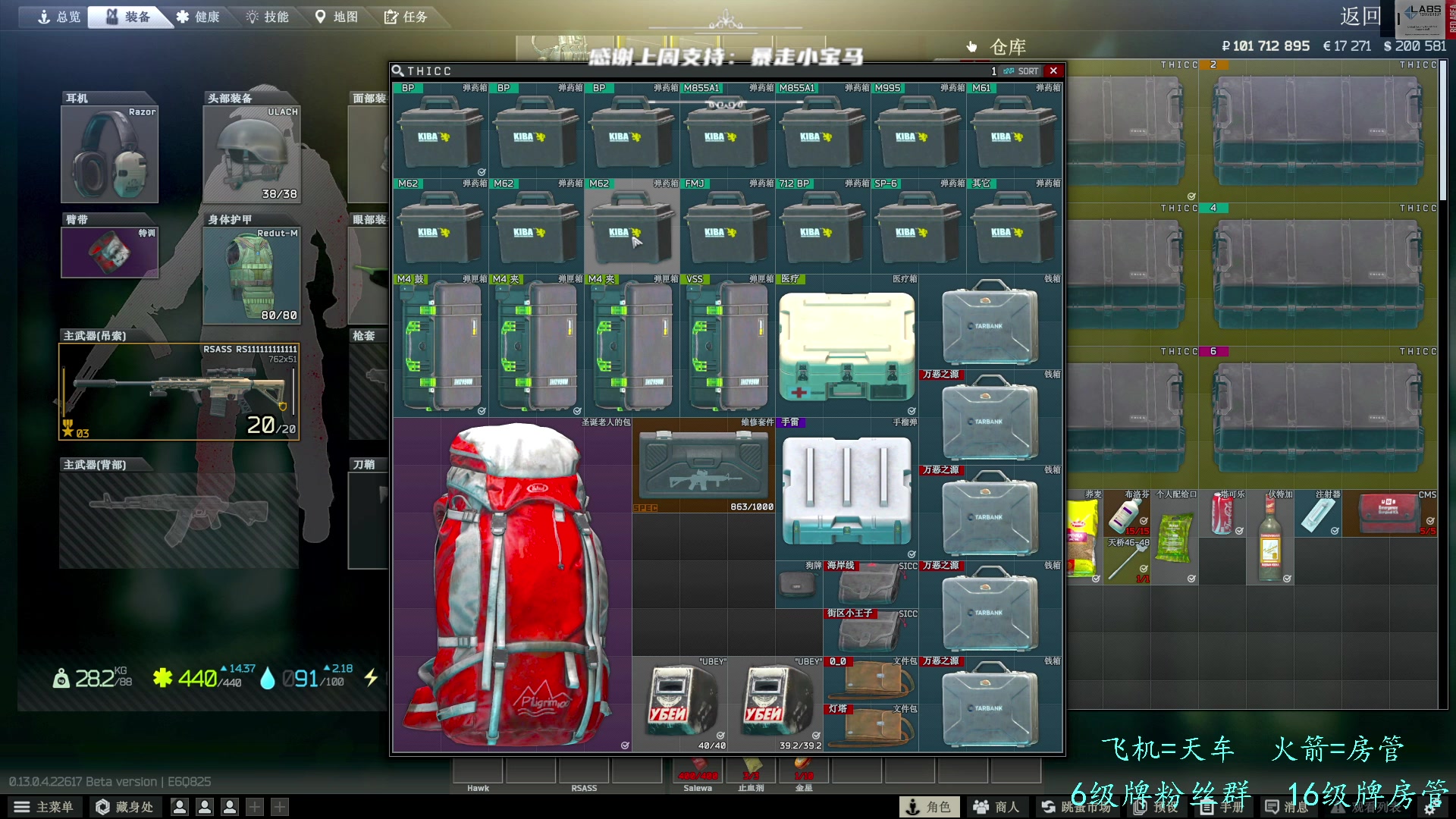Open the 总览 overview tab

[59, 17]
